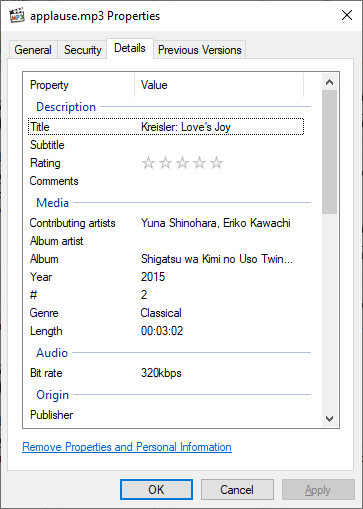
Task: Click the scroll up arrow
Action: tap(330, 82)
